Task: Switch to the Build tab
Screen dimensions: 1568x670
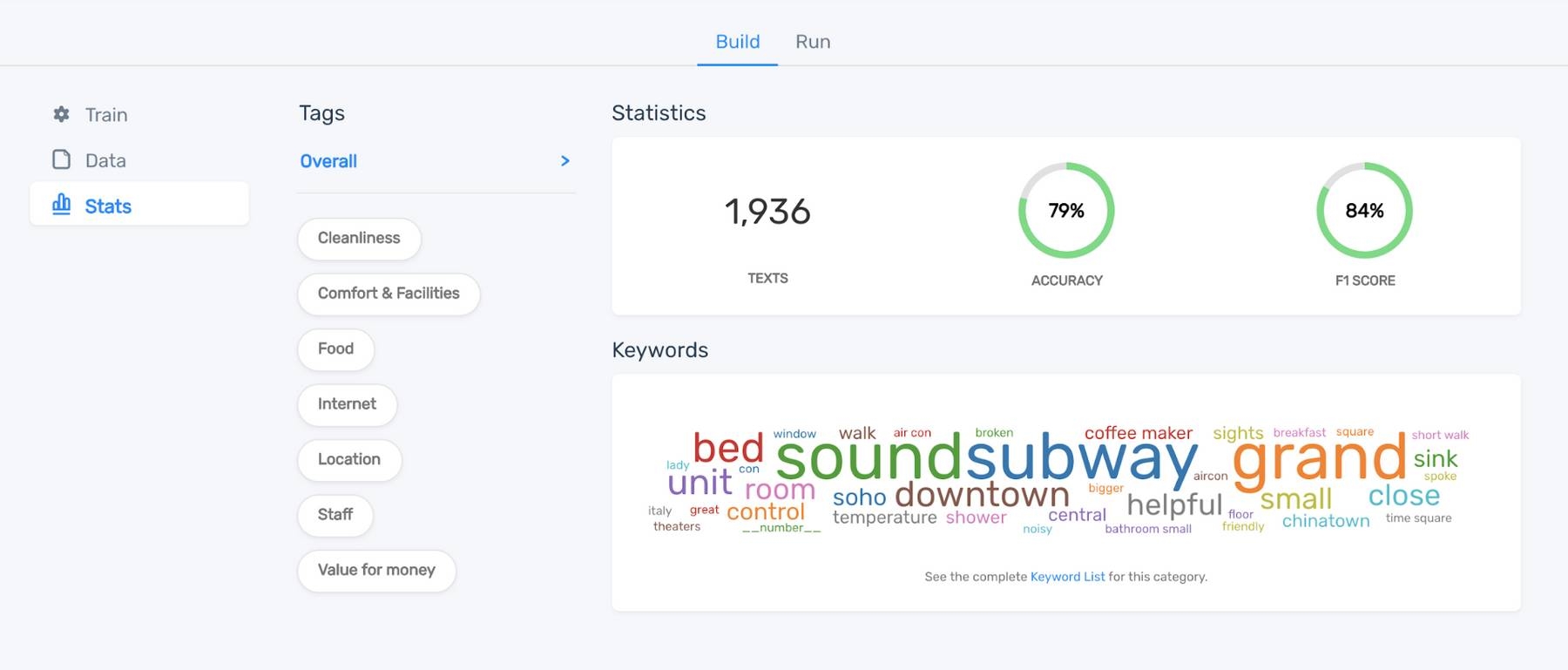Action: pos(737,42)
